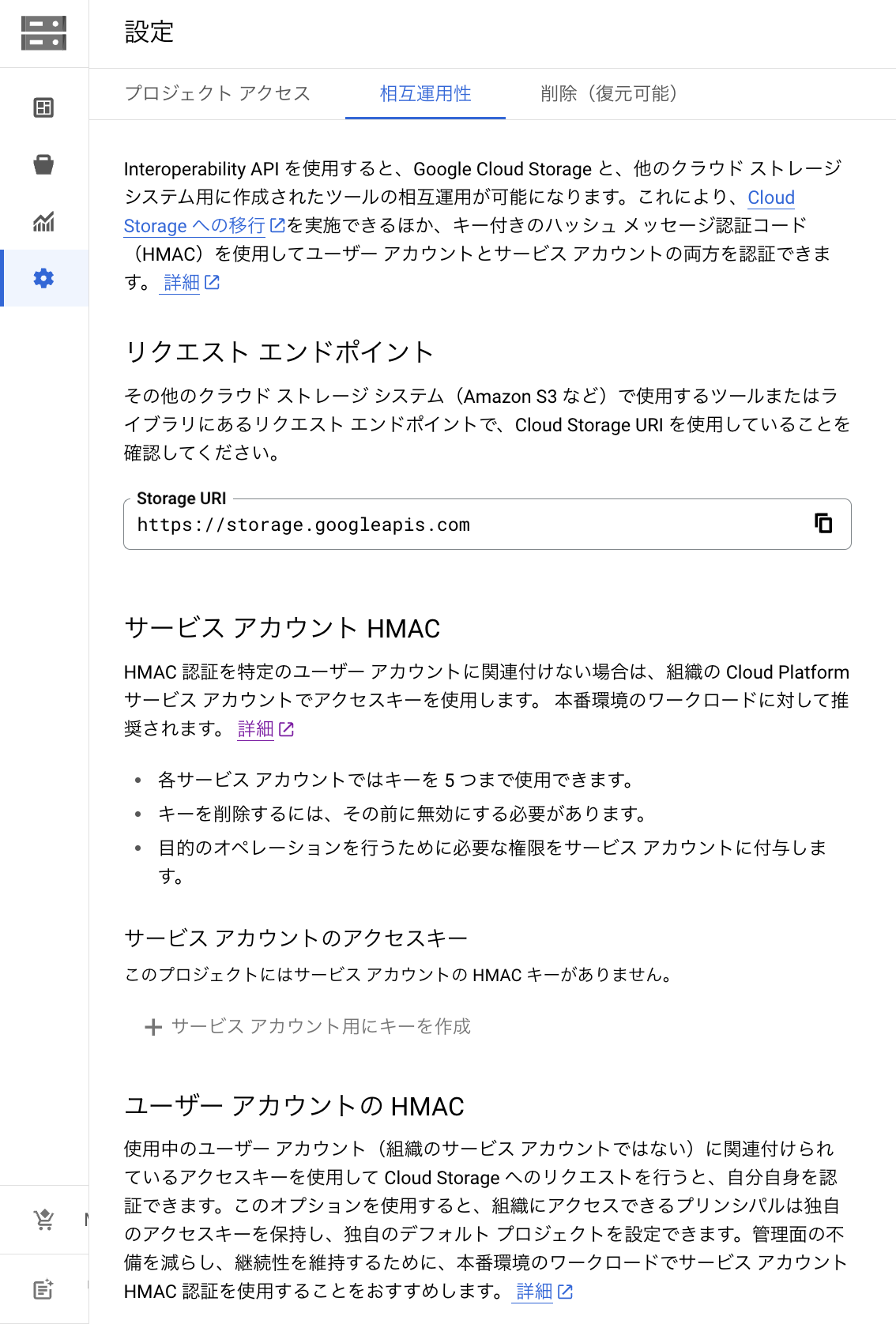Open the Buckets icon in sidebar
Viewport: 896px width, 1324px height.
click(x=43, y=164)
